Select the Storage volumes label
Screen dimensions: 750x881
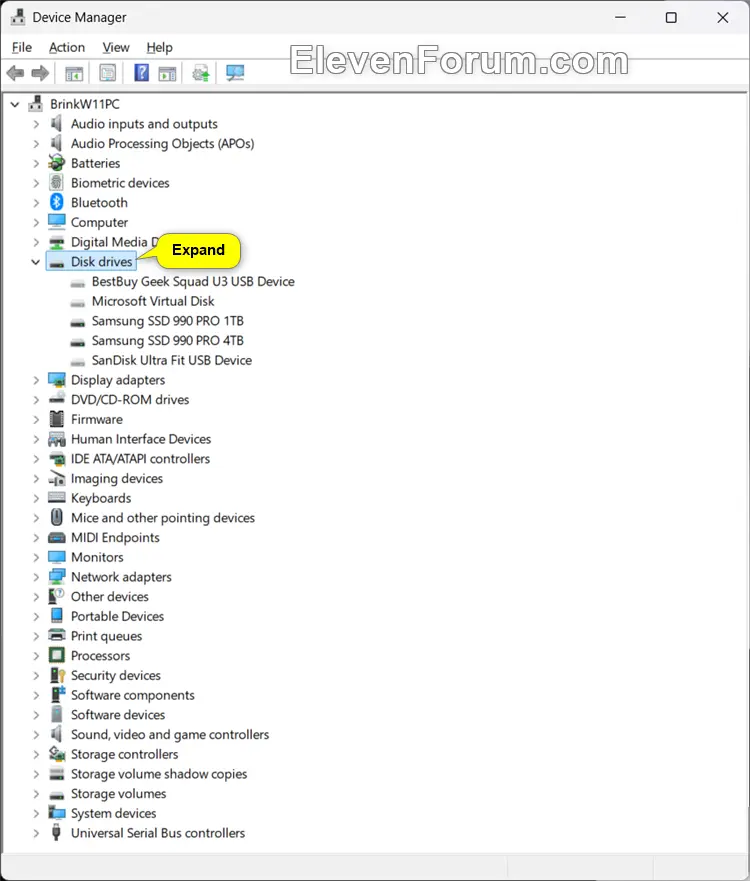[x=119, y=793]
